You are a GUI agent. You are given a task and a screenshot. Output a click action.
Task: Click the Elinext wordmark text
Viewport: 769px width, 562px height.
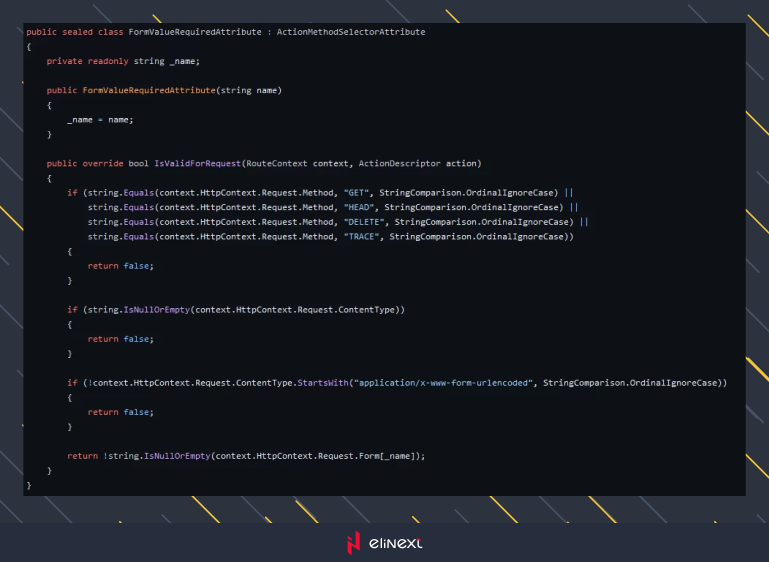coord(394,544)
